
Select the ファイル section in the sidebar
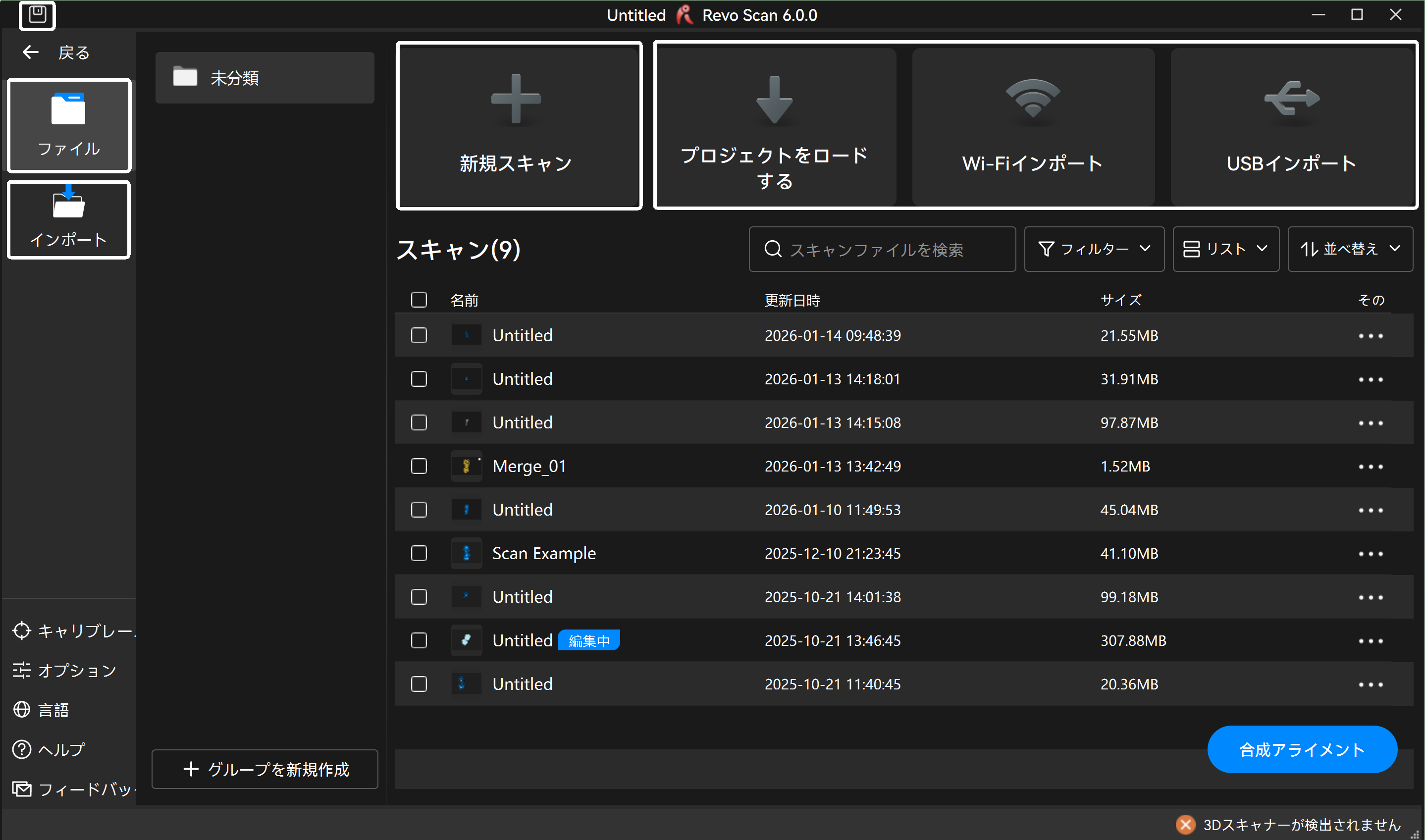click(68, 125)
